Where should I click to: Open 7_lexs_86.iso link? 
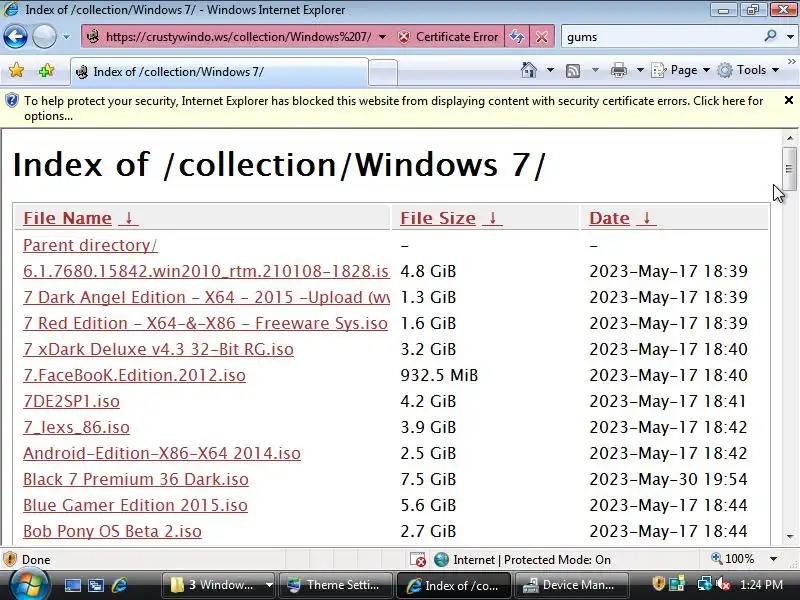pyautogui.click(x=77, y=427)
